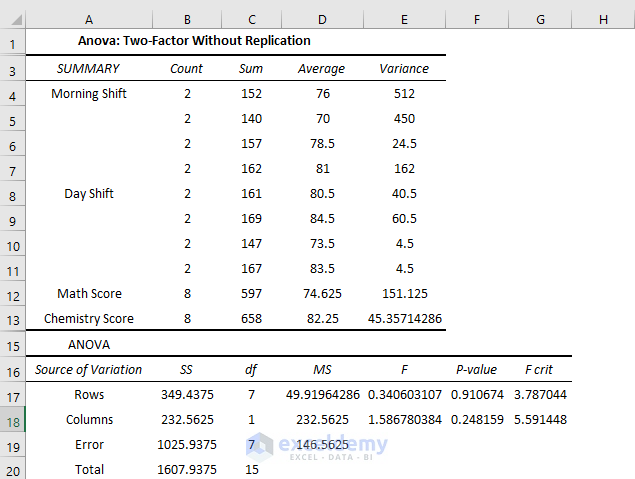Select column G header
635x479 pixels.
(540, 19)
